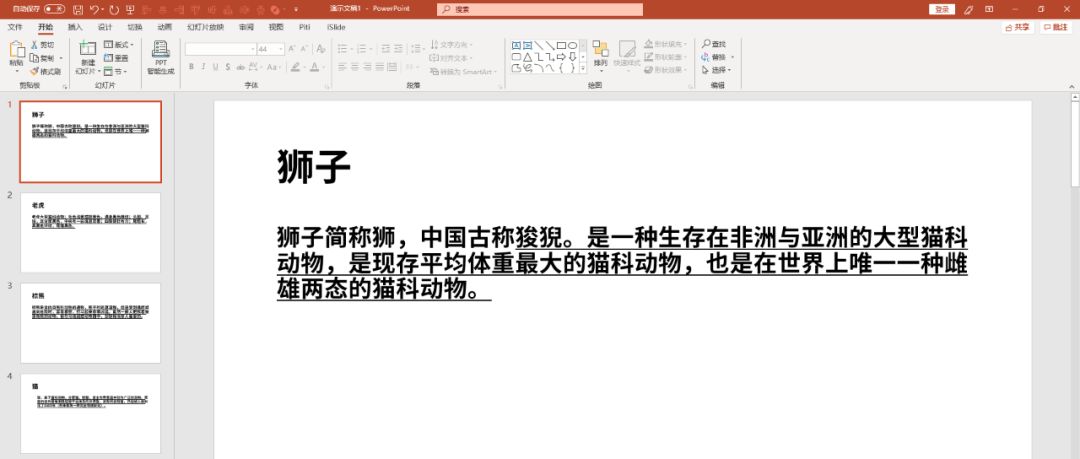
Task: Toggle the AutoSave (自动保存) switch
Action: (x=54, y=9)
